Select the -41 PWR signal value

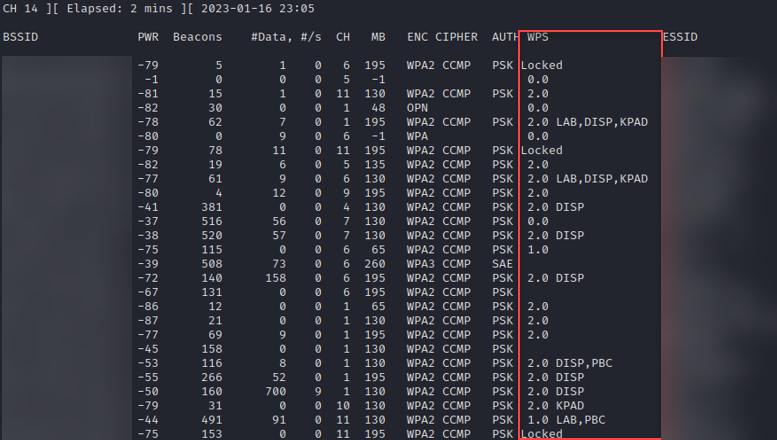point(148,206)
